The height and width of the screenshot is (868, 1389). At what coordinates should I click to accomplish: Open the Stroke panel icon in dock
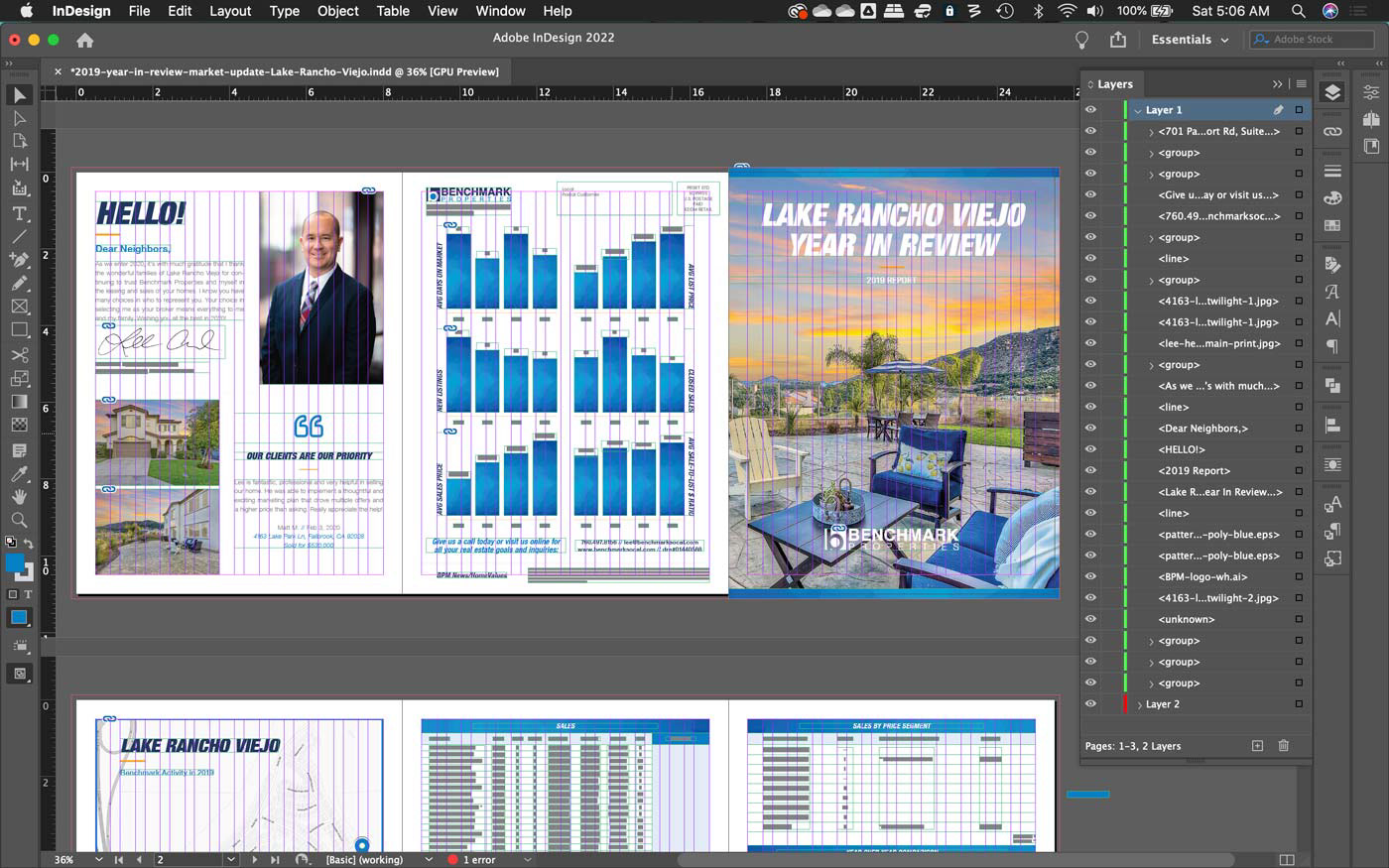pyautogui.click(x=1332, y=172)
